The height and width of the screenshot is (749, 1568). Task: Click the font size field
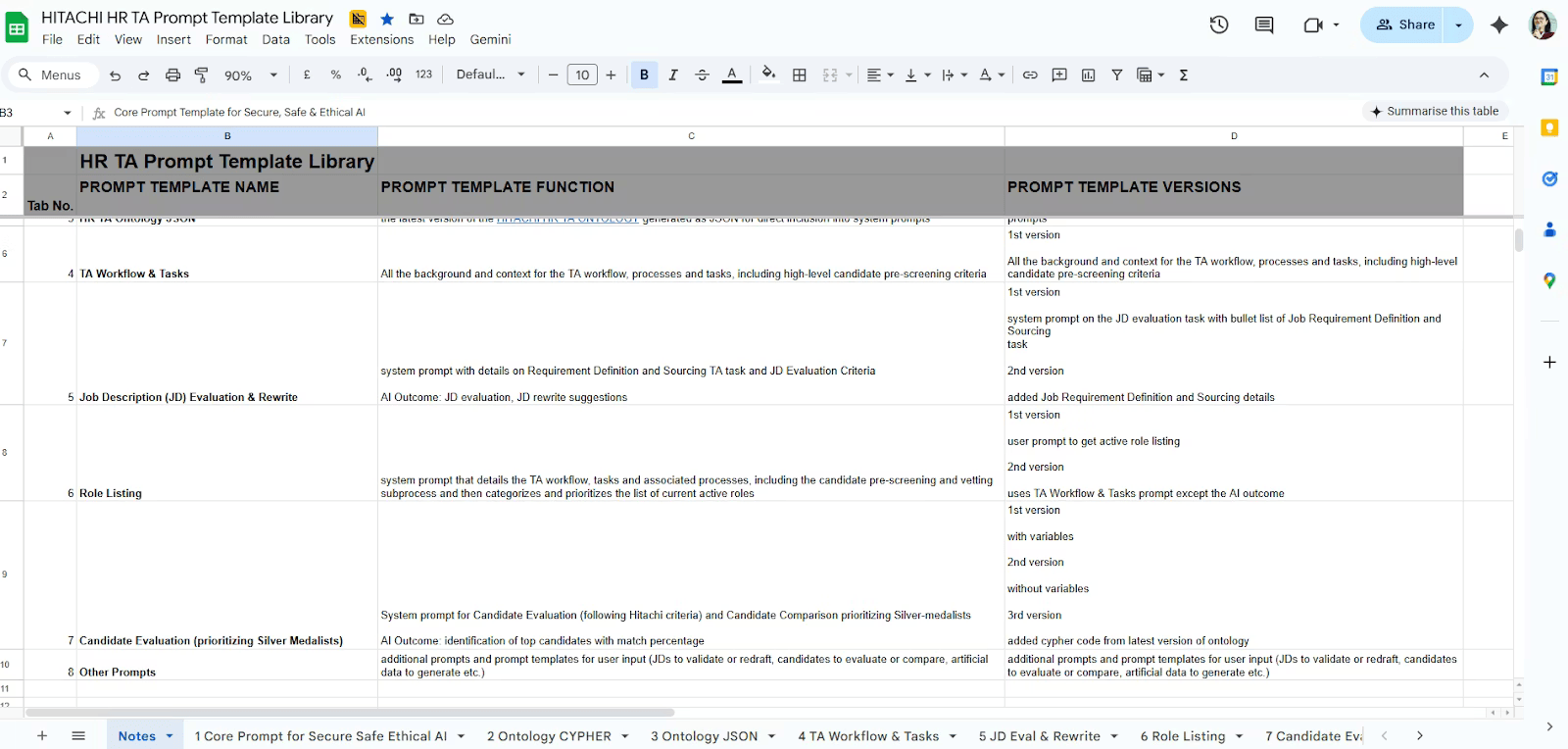(x=582, y=75)
